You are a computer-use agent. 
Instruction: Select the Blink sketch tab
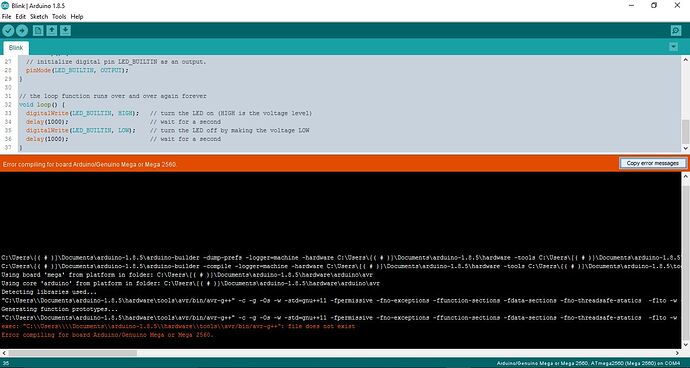pos(16,48)
